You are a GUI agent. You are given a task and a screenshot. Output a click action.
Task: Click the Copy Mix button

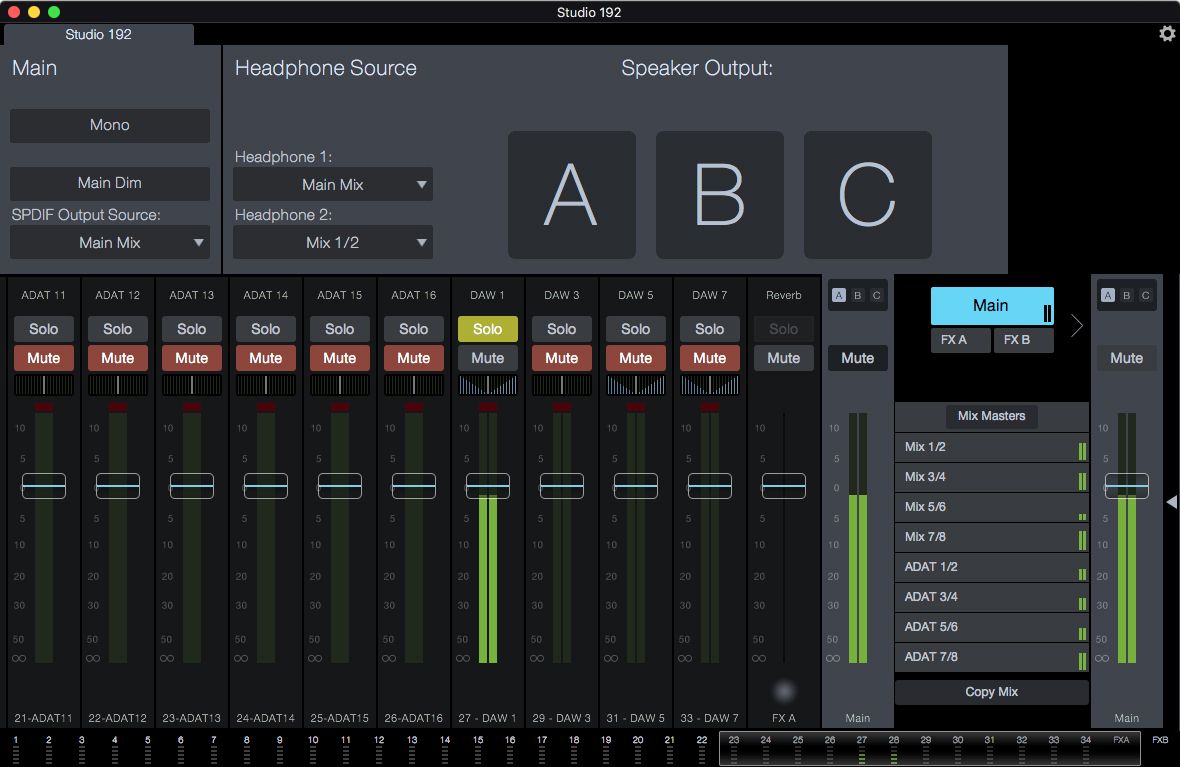point(992,692)
